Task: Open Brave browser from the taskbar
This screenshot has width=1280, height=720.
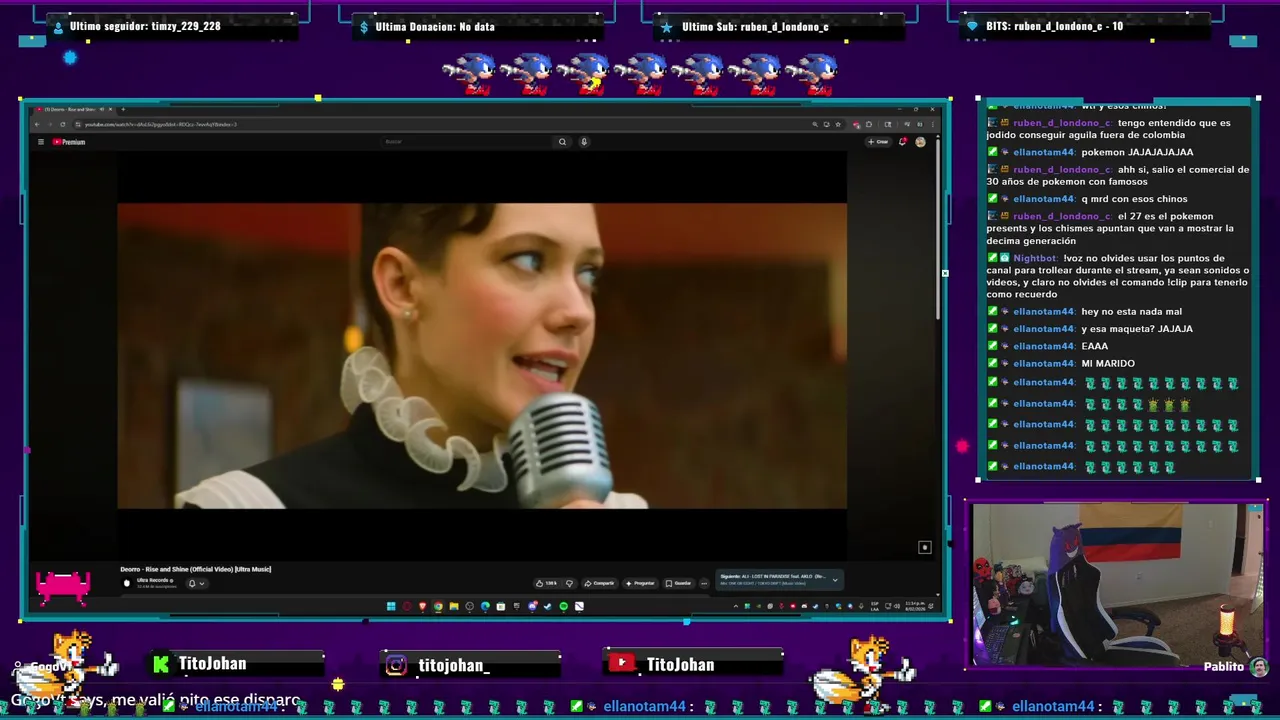Action: click(x=422, y=606)
